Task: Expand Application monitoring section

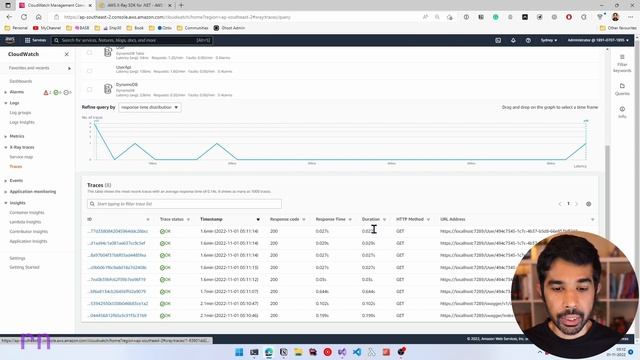Action: tap(6, 192)
